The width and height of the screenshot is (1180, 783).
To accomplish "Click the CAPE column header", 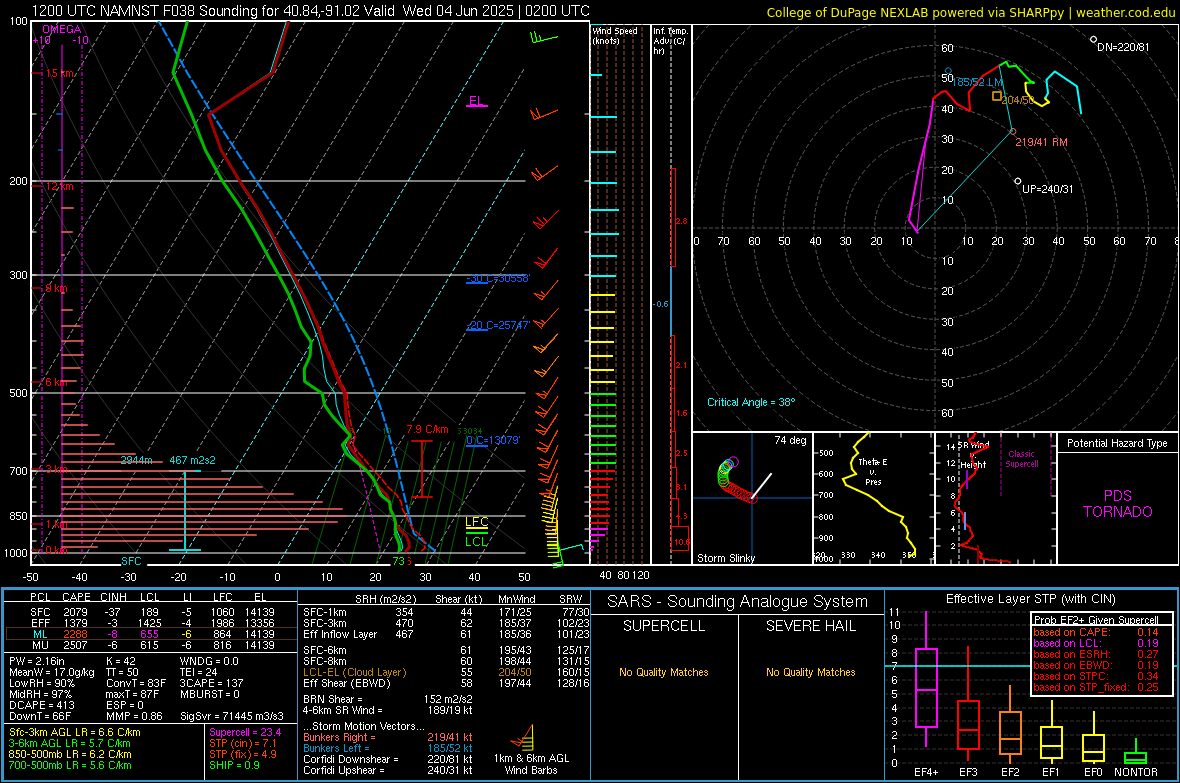I will [x=76, y=597].
